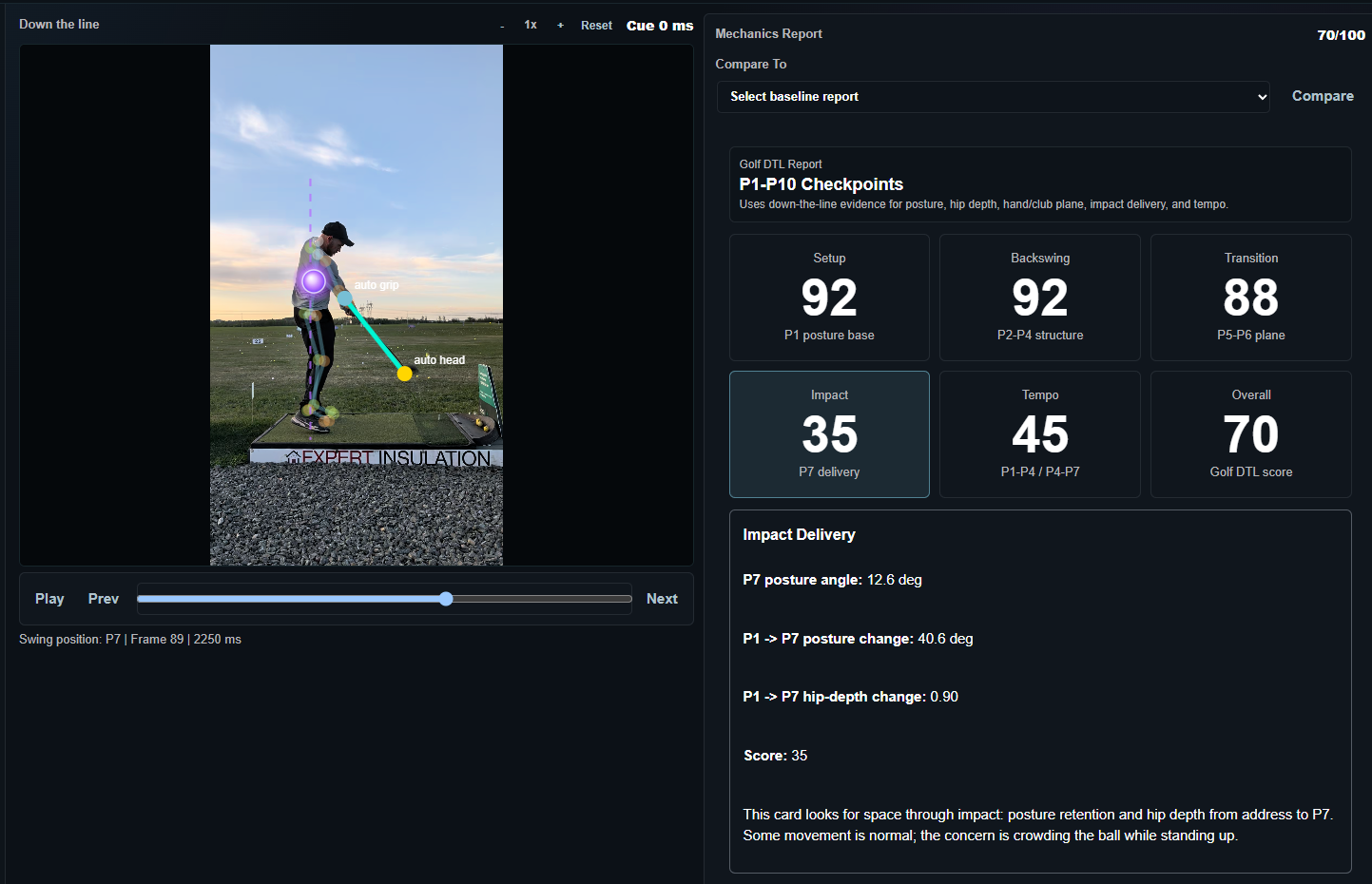Click the Compare button
Image resolution: width=1372 pixels, height=884 pixels.
pos(1323,96)
